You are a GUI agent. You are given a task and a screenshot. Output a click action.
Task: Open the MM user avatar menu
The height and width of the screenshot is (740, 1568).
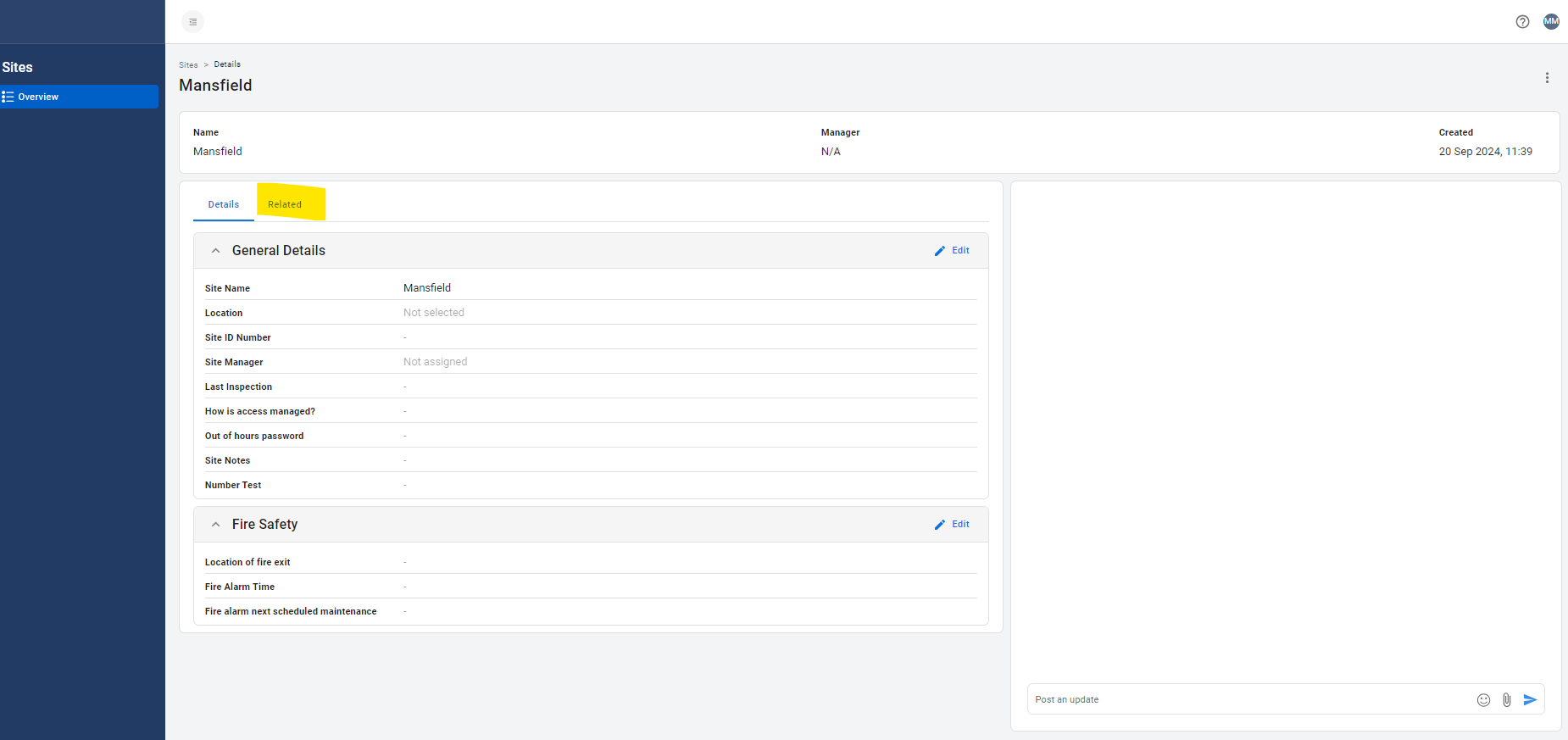(1550, 21)
